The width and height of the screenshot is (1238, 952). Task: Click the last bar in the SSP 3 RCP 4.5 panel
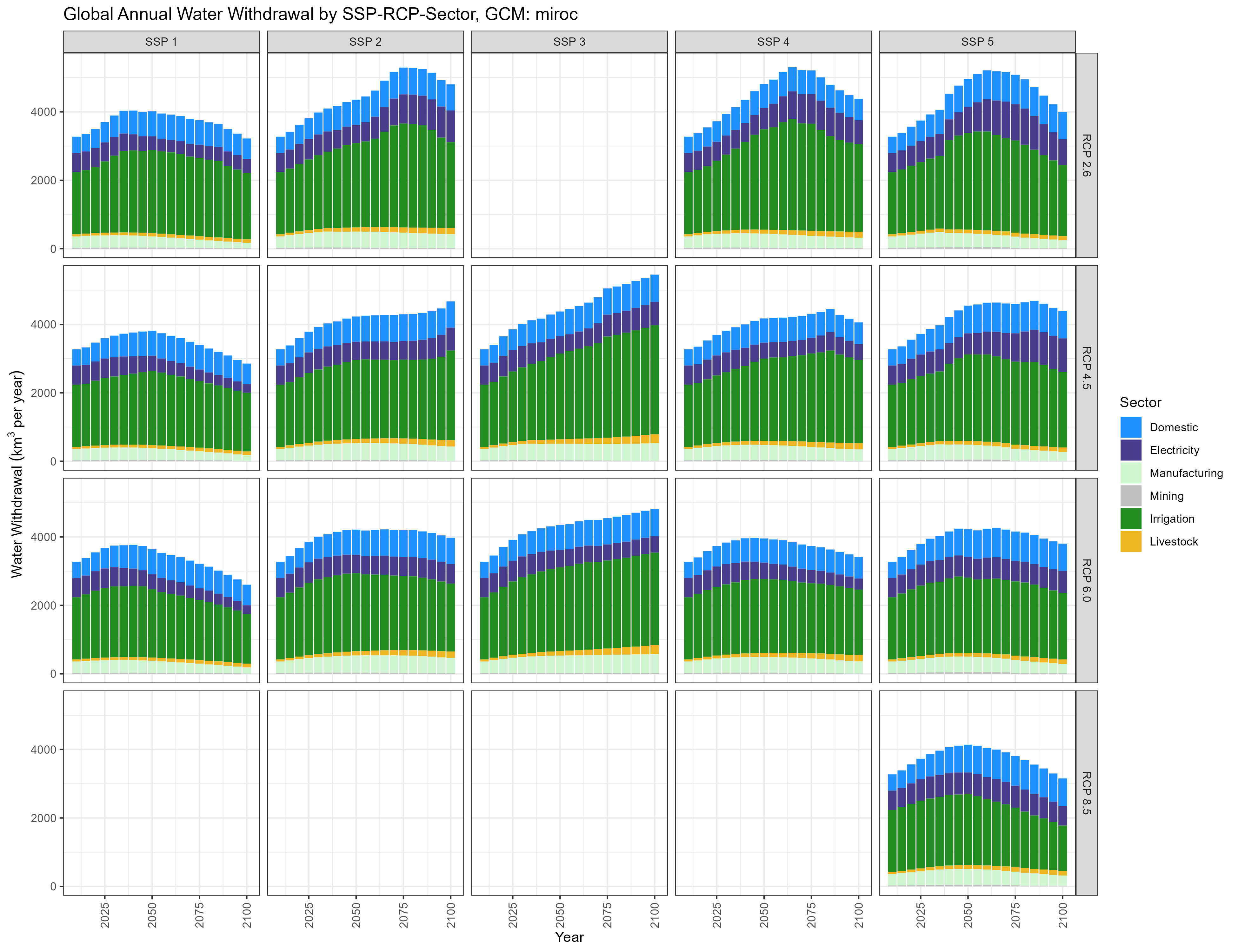tap(655, 368)
